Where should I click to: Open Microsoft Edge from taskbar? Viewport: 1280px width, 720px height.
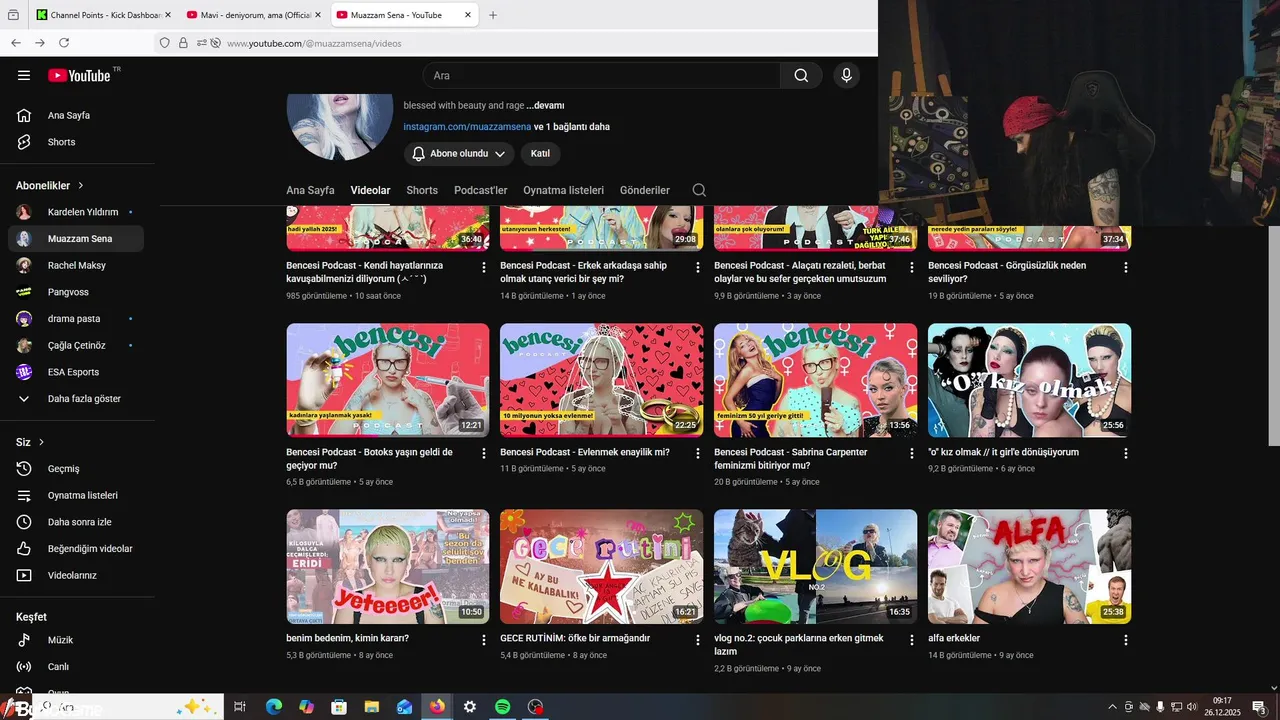tap(274, 707)
